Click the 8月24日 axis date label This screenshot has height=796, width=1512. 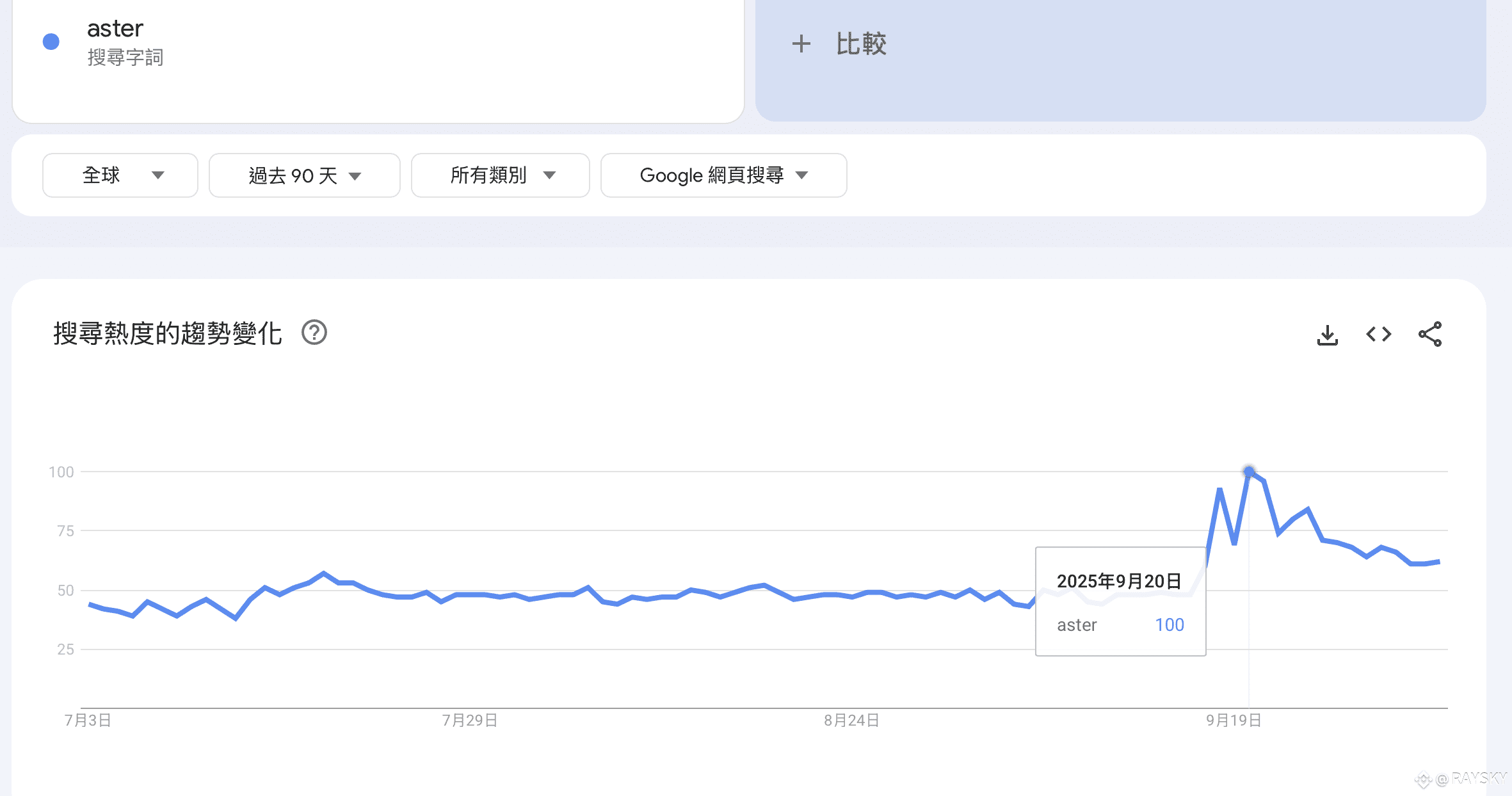851,720
